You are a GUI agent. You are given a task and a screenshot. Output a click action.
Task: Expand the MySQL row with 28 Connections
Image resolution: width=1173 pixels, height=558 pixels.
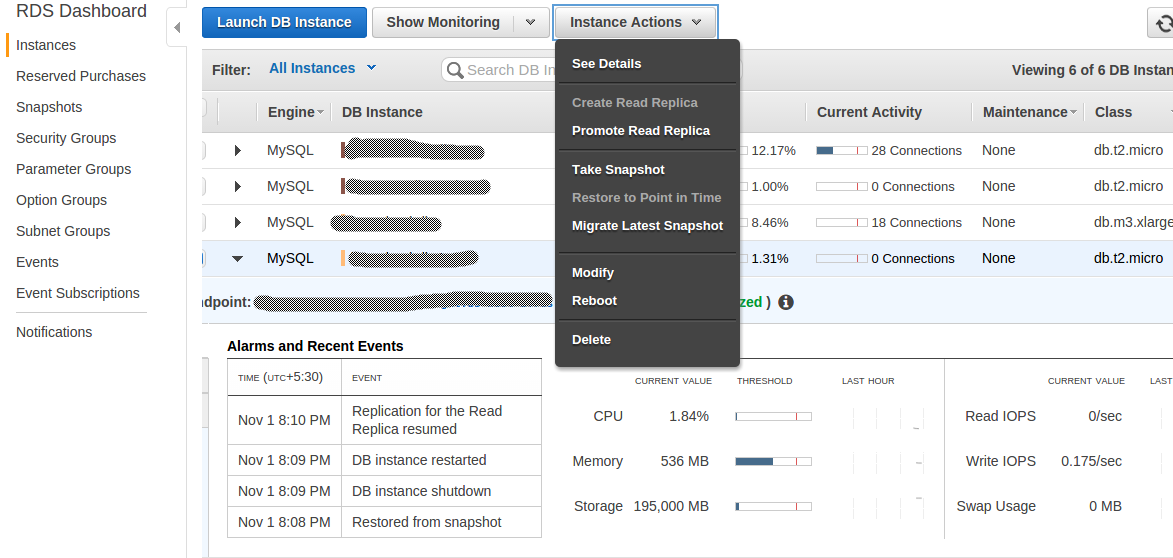238,150
